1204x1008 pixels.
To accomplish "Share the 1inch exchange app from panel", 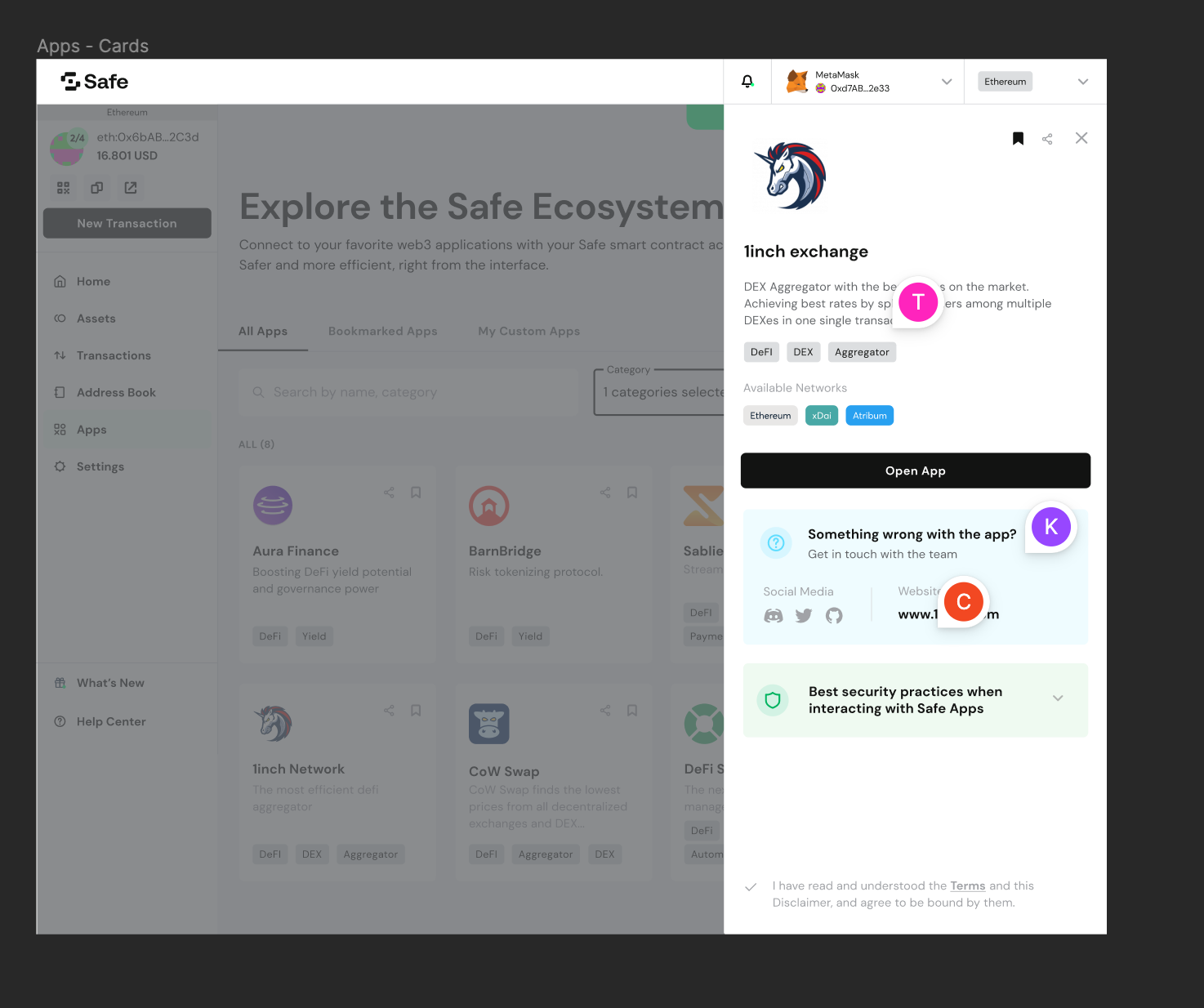I will [1047, 139].
